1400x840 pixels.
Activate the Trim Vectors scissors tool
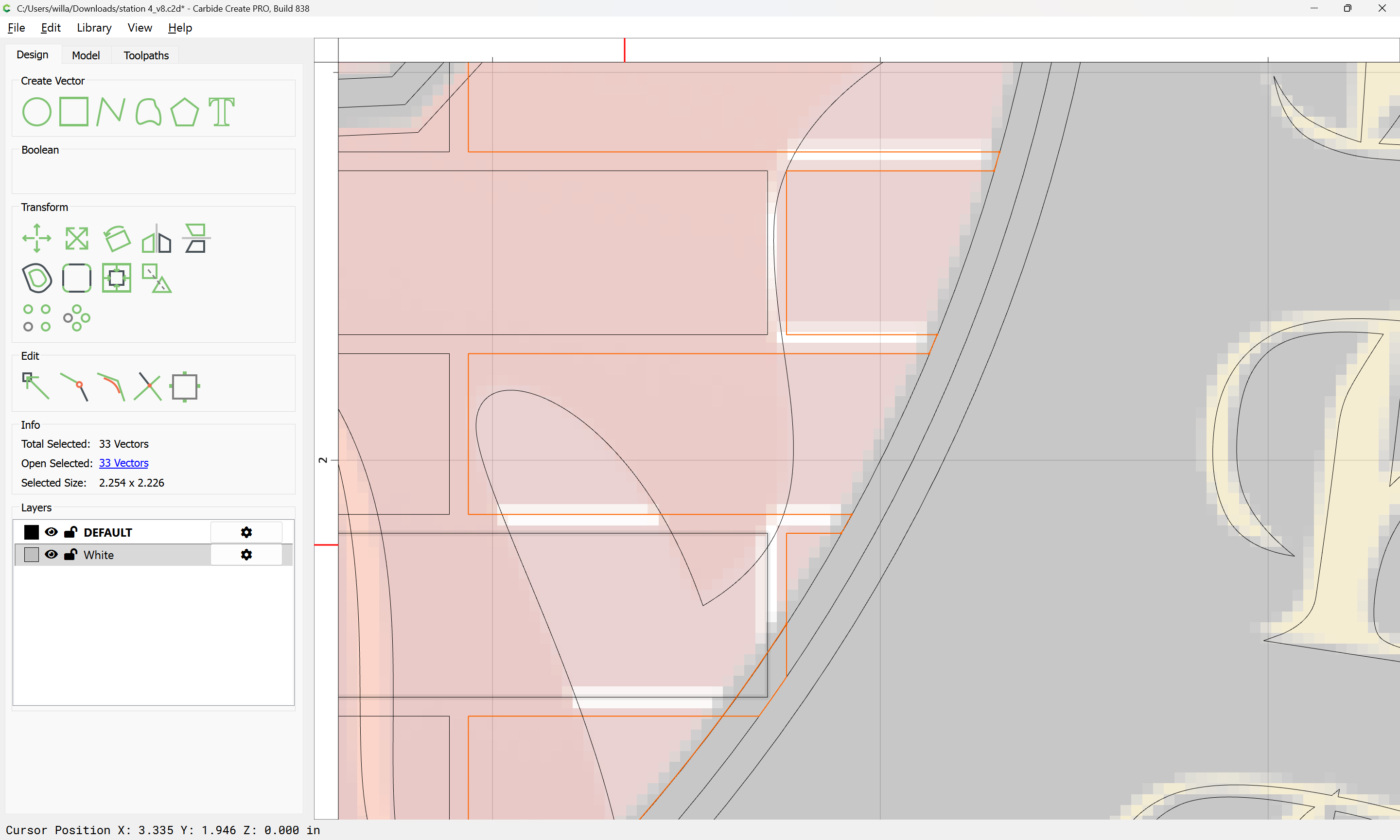[x=148, y=386]
